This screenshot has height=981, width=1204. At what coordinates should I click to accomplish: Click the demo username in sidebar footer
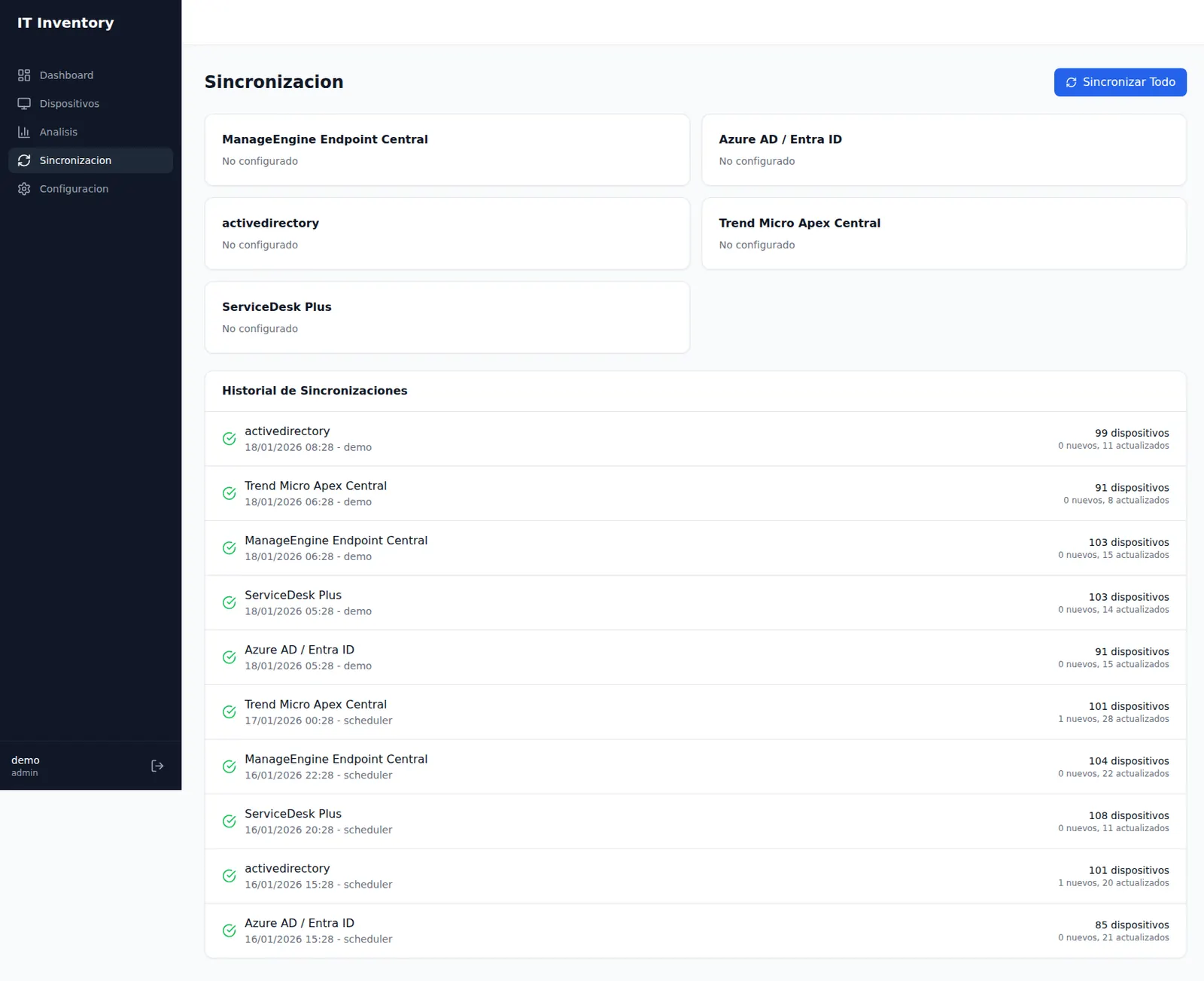26,760
